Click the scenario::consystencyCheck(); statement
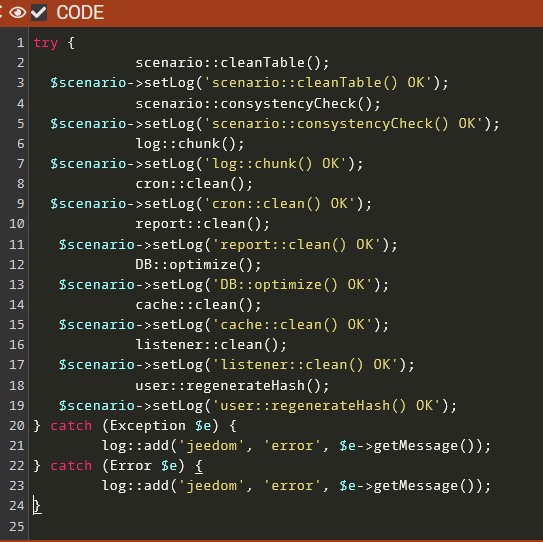Screen dimensions: 543x542 (x=258, y=104)
